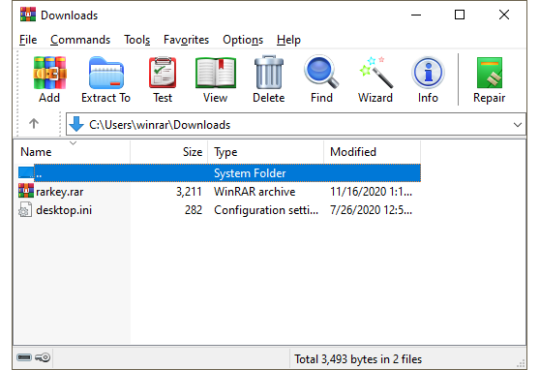
Task: Expand the address bar path dropdown
Action: (x=518, y=124)
